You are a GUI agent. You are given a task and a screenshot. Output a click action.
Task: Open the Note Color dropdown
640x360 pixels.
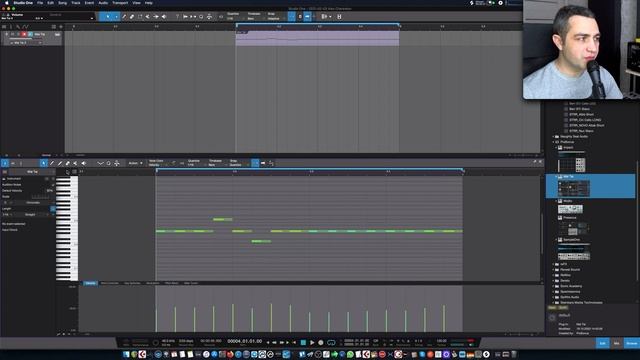click(158, 163)
